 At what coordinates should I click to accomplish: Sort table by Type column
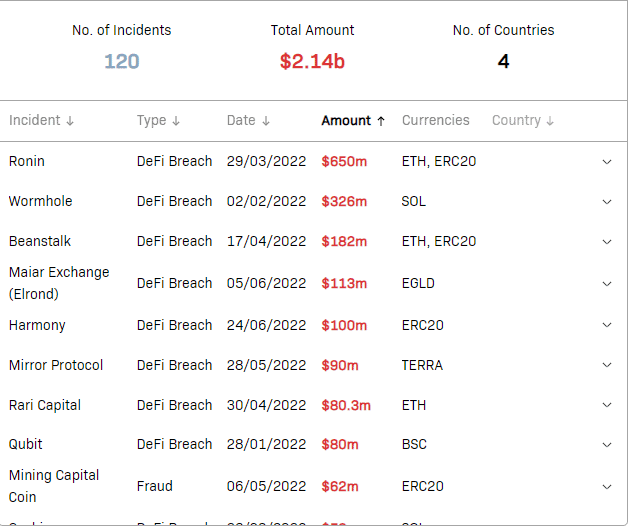pyautogui.click(x=158, y=121)
